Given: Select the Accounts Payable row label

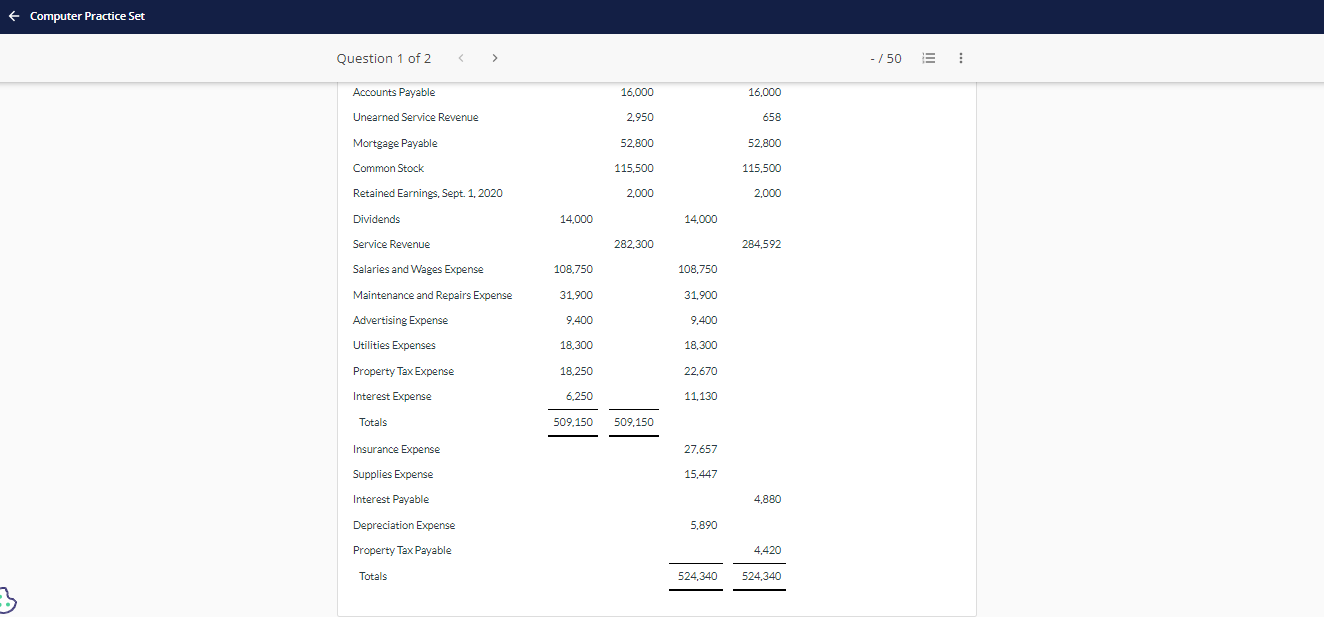Looking at the screenshot, I should point(393,92).
